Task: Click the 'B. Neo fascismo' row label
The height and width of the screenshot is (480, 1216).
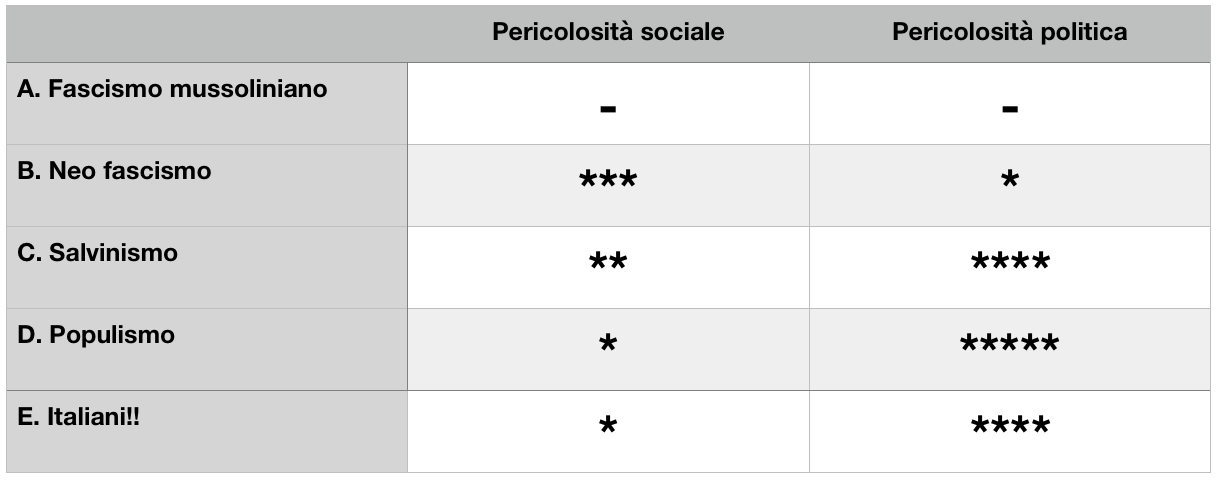Action: (x=114, y=171)
